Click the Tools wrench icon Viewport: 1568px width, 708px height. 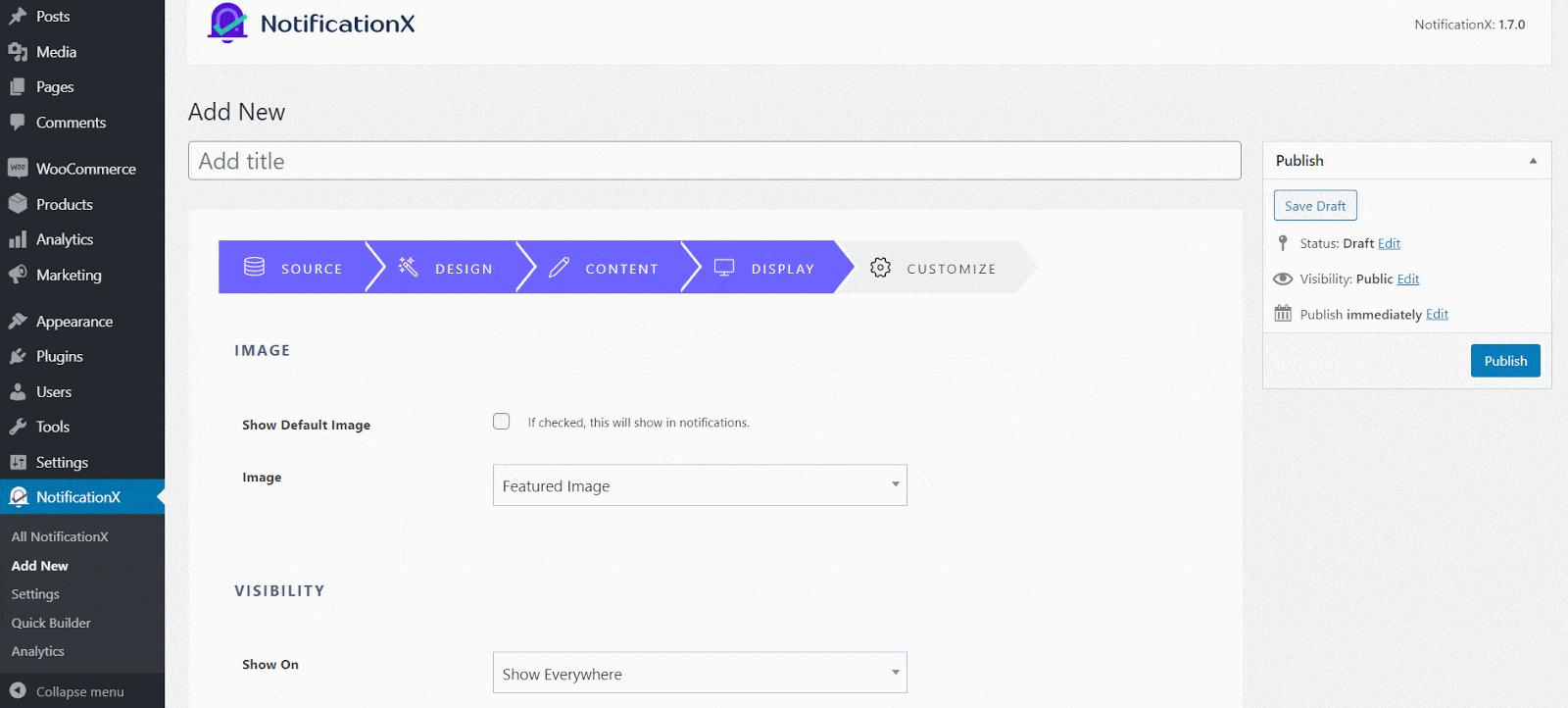[x=18, y=427]
